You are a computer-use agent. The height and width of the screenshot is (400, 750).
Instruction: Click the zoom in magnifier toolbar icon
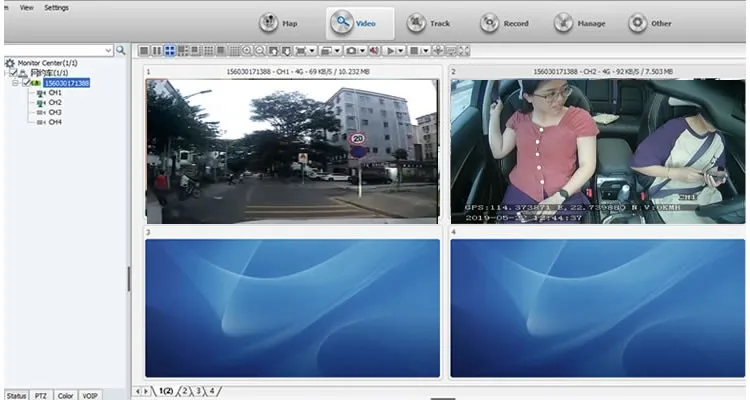[x=246, y=50]
